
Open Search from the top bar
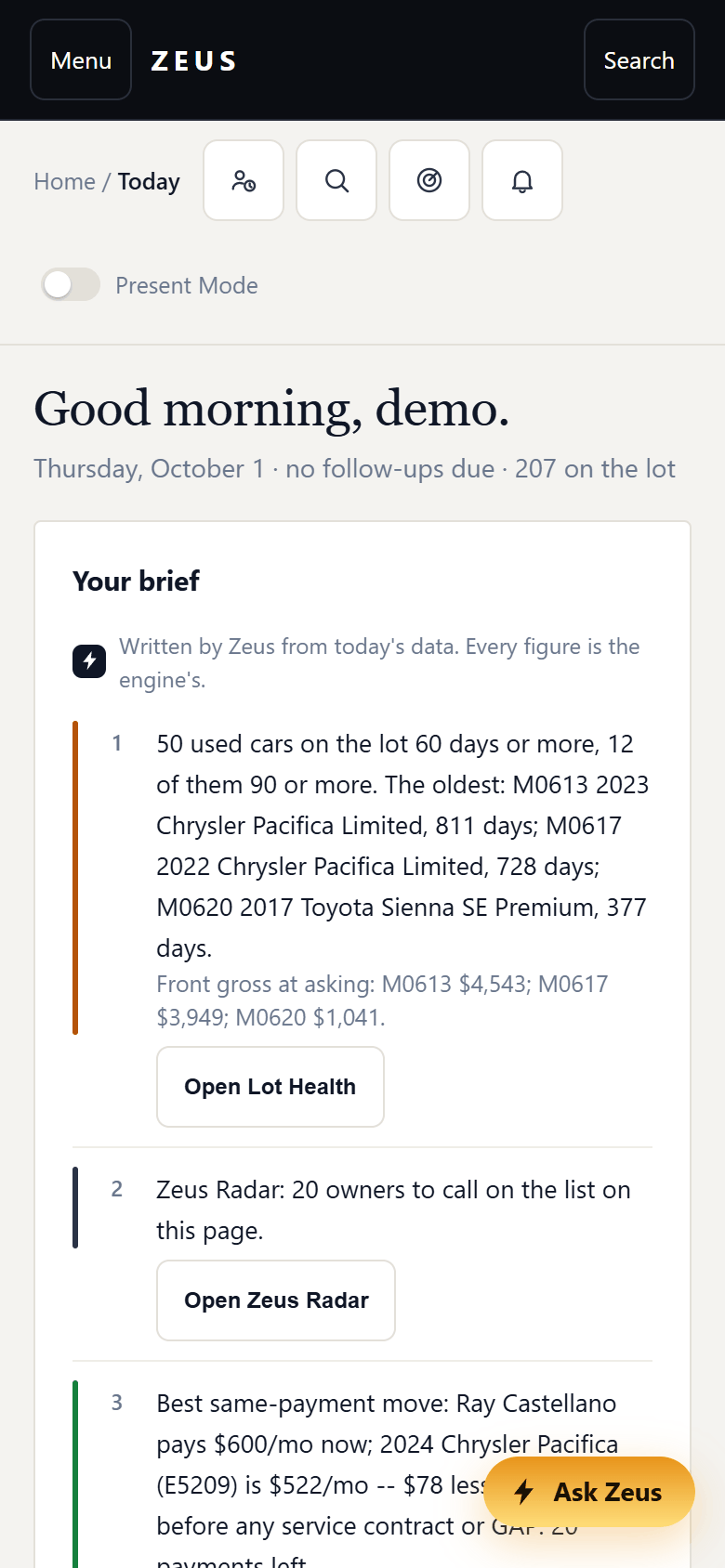pyautogui.click(x=639, y=59)
